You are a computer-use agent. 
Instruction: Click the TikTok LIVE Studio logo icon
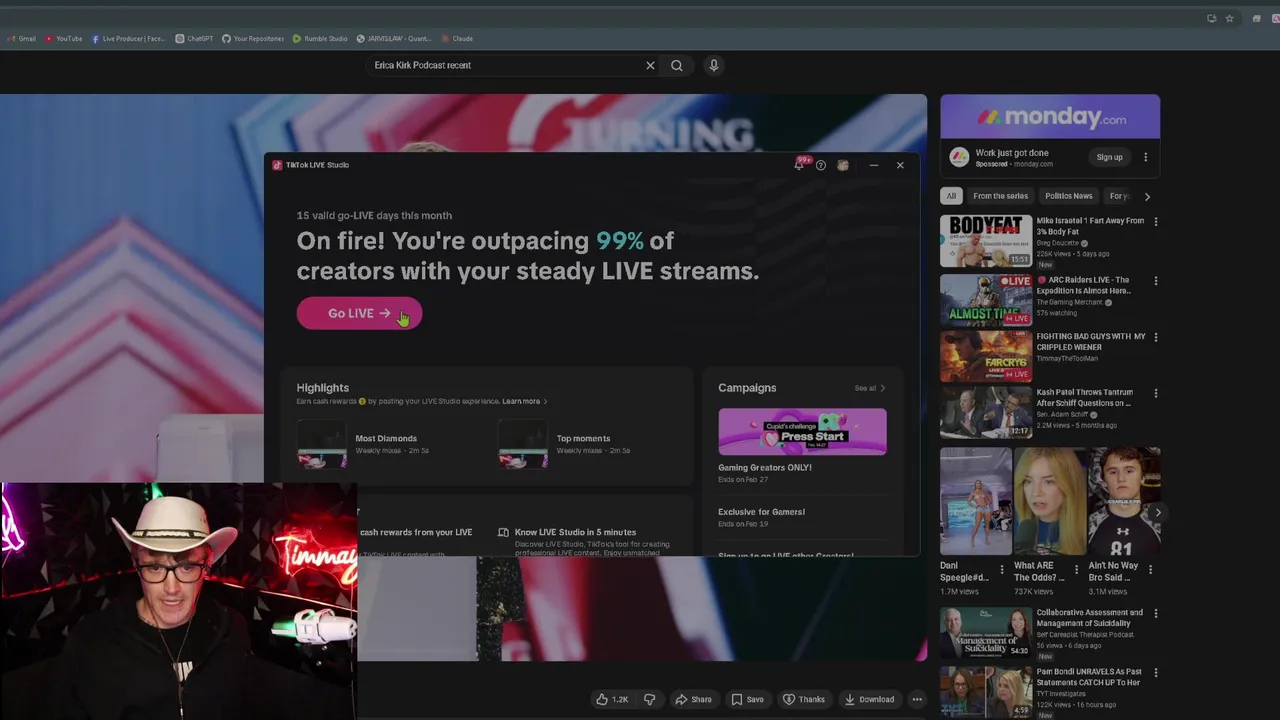[277, 165]
